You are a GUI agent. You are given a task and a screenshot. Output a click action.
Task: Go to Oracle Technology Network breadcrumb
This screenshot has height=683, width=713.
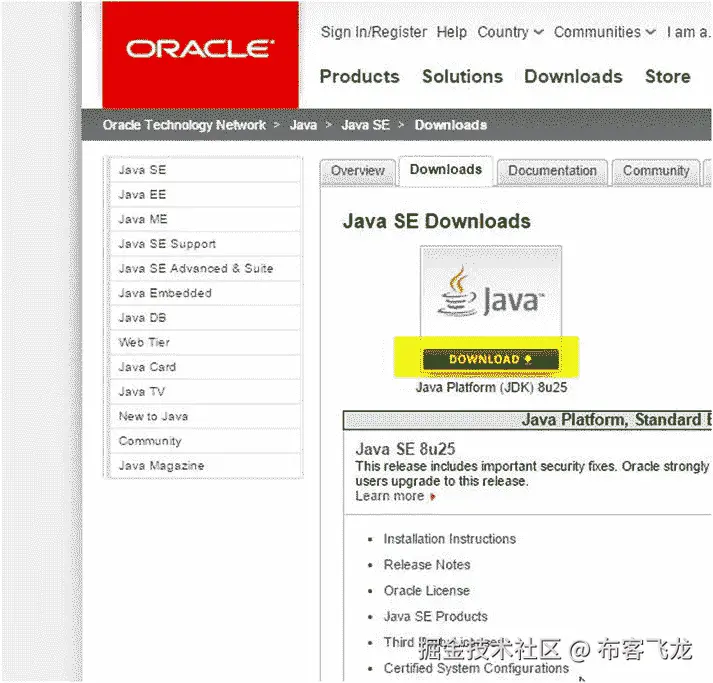(184, 125)
